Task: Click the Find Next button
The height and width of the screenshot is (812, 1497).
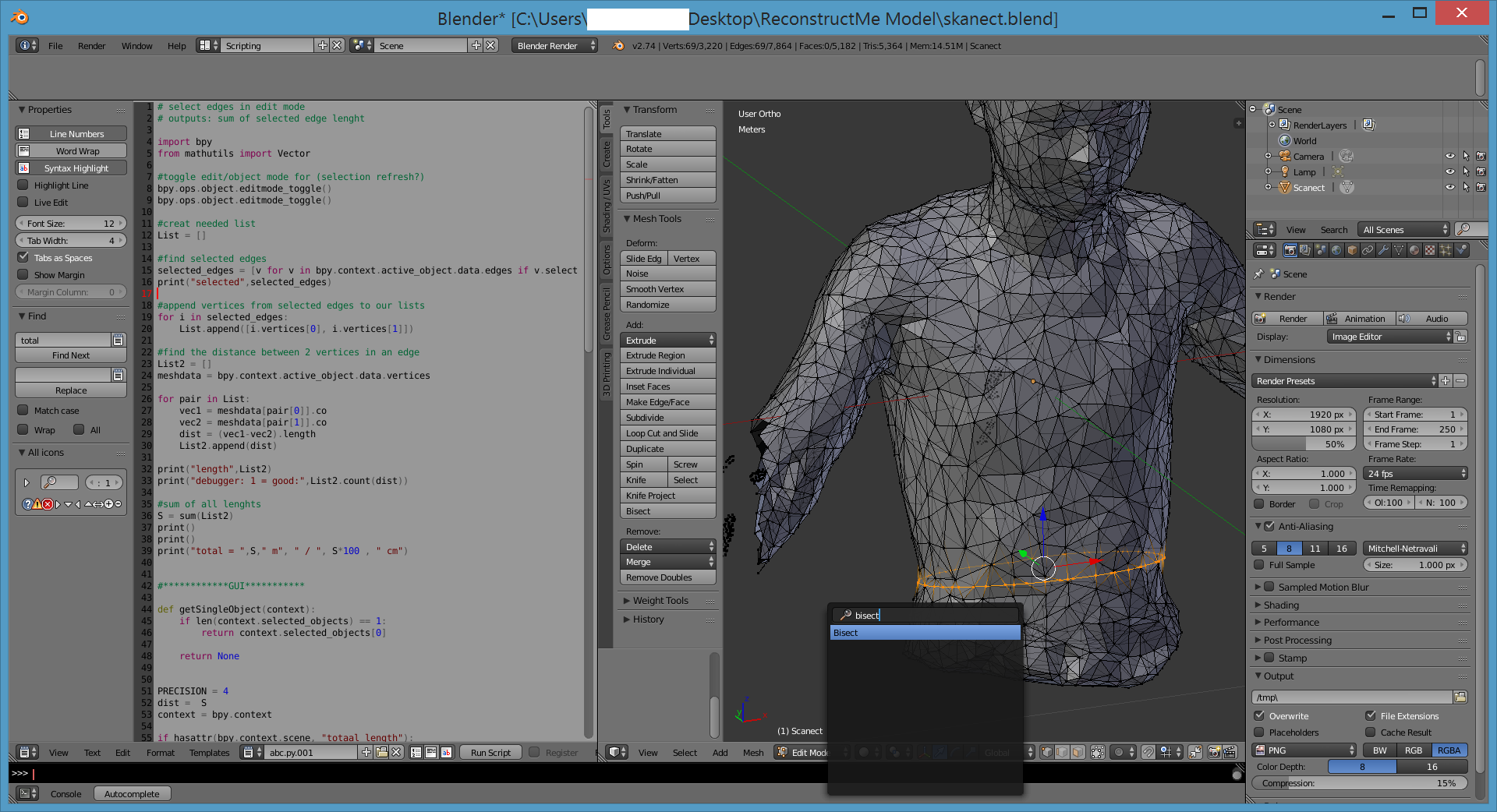Action: 71,355
